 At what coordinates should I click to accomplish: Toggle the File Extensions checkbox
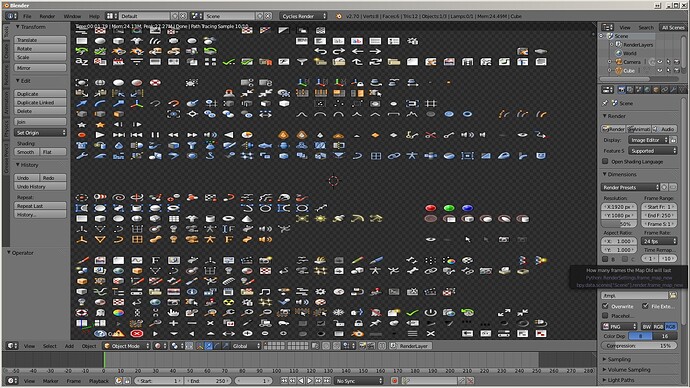click(645, 306)
